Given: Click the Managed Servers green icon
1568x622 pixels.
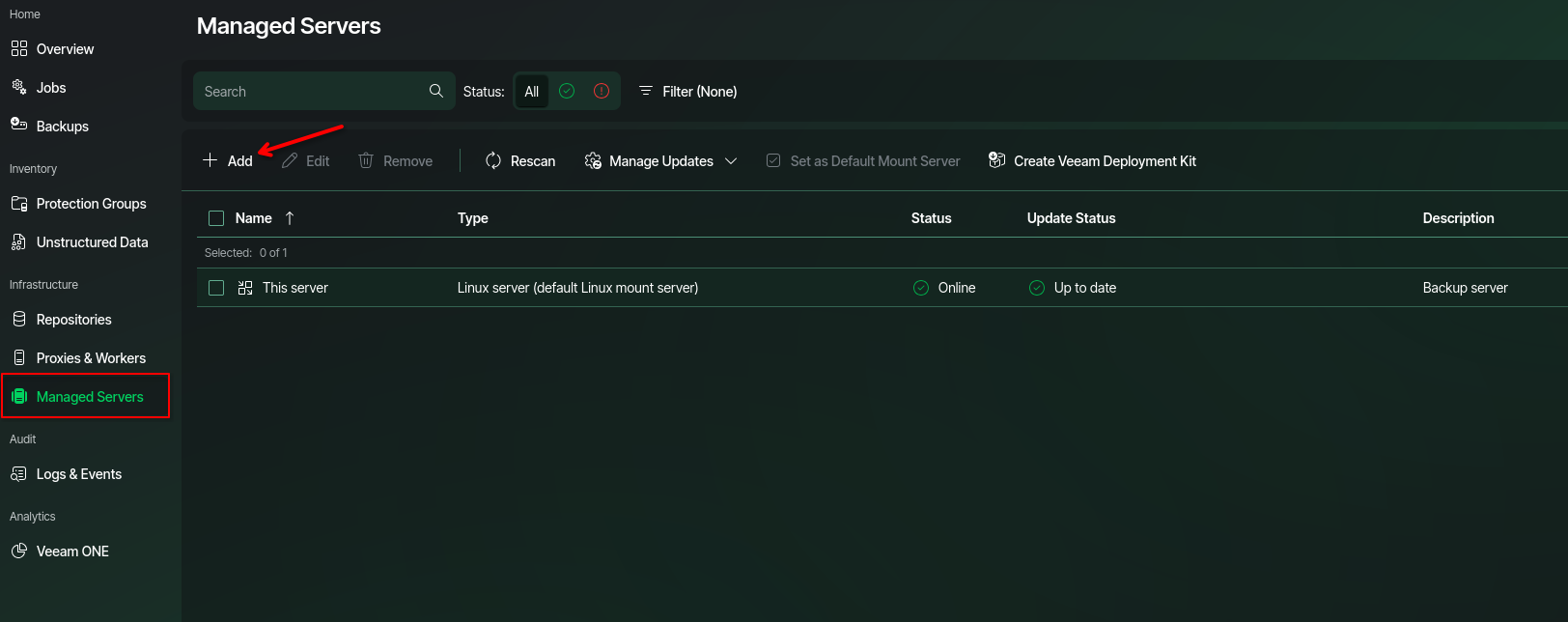Looking at the screenshot, I should point(19,396).
